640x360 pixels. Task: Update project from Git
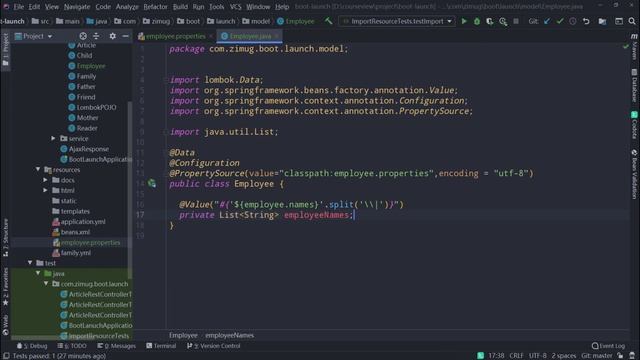click(x=547, y=21)
